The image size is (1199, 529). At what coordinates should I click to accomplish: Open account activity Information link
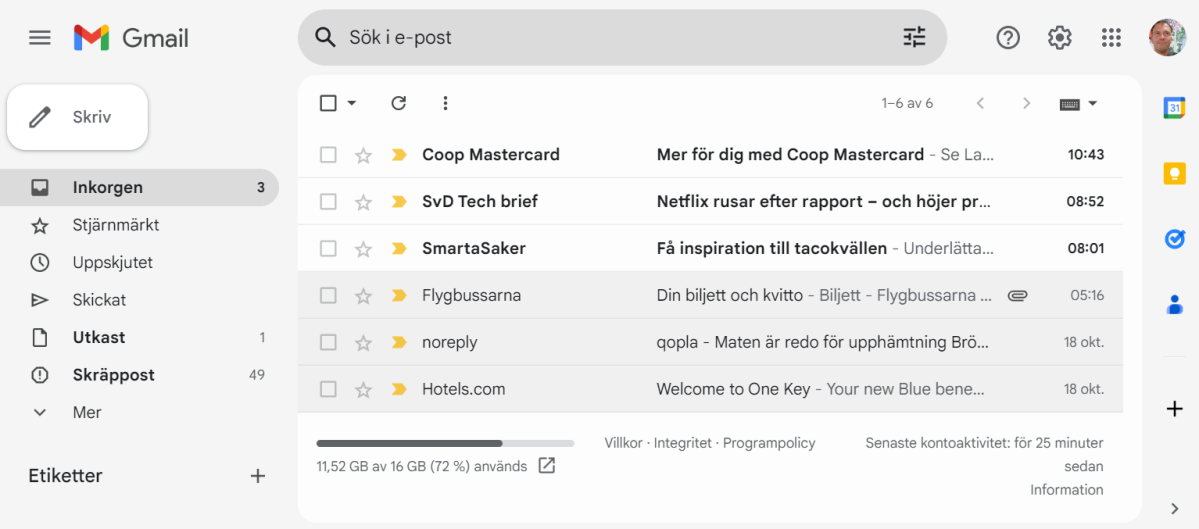coord(1067,490)
